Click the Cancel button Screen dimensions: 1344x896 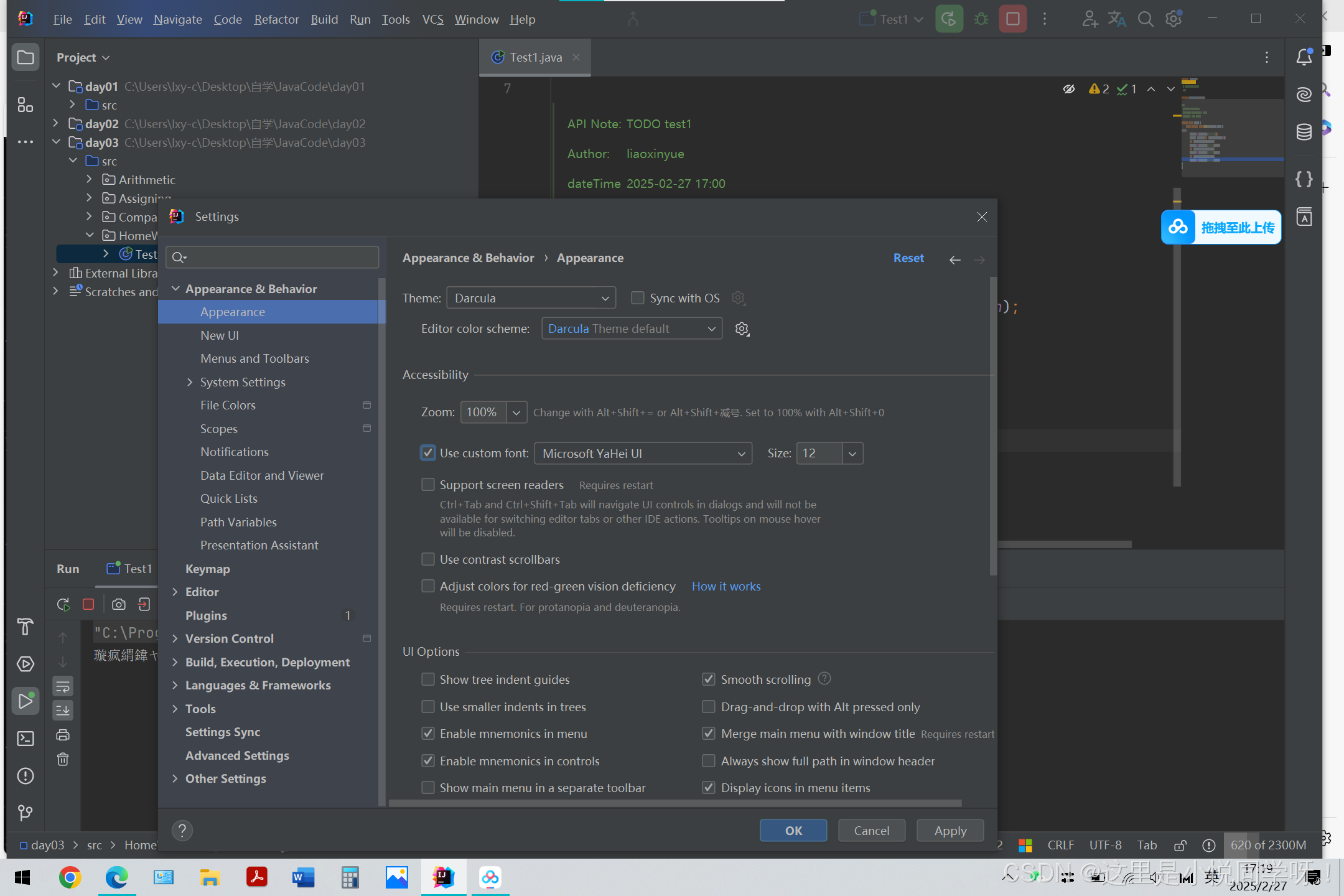871,831
